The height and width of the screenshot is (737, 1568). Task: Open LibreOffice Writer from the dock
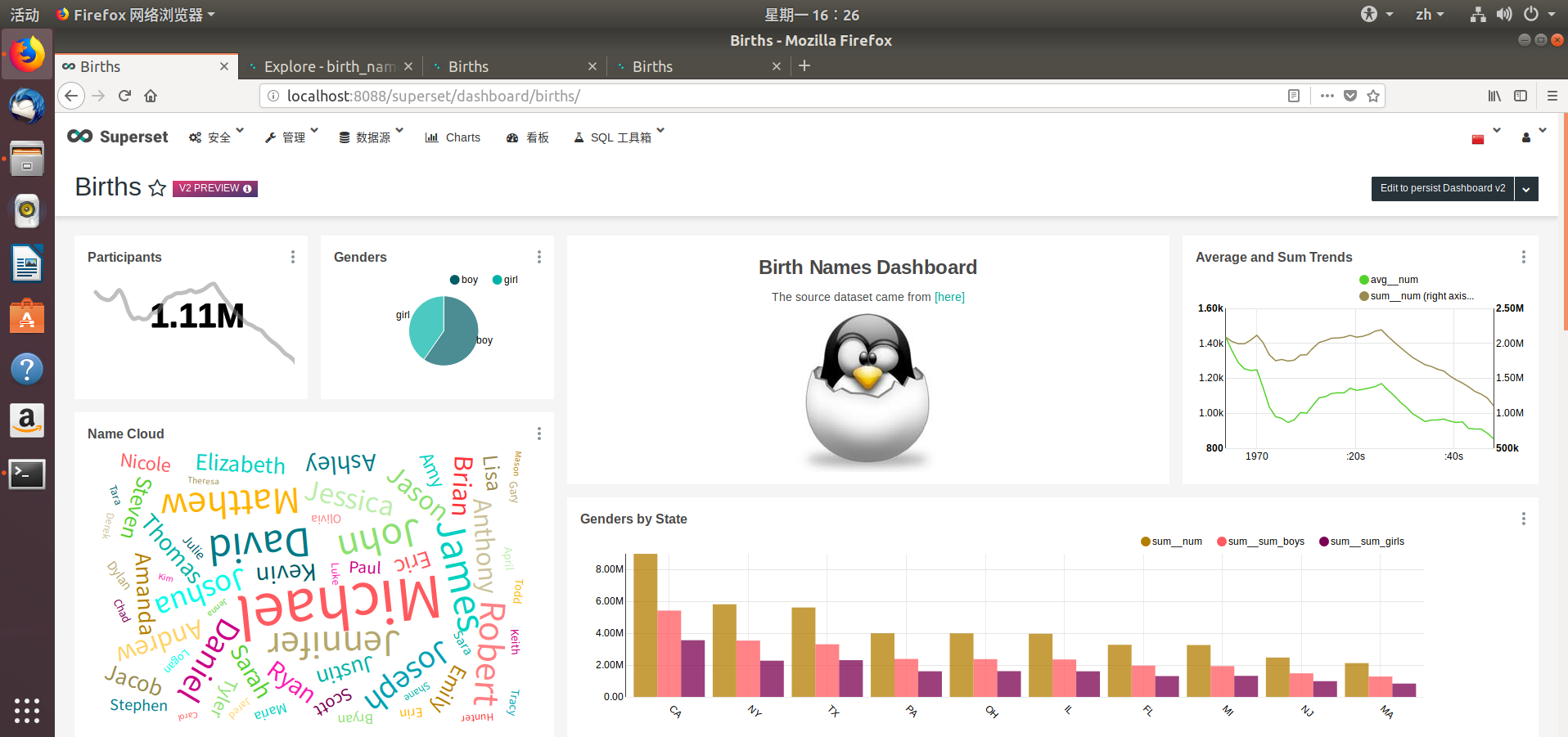click(27, 264)
